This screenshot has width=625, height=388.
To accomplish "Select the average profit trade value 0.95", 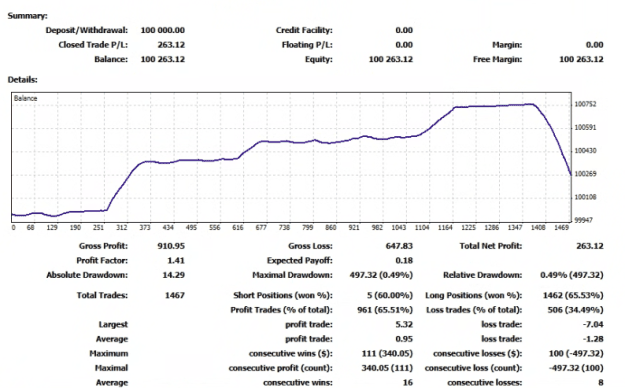I will coord(404,339).
